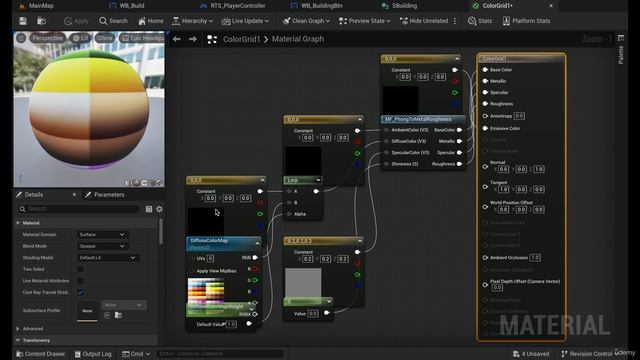Click the ColorGrid1 breadcrumb
This screenshot has height=360, width=640.
click(241, 39)
